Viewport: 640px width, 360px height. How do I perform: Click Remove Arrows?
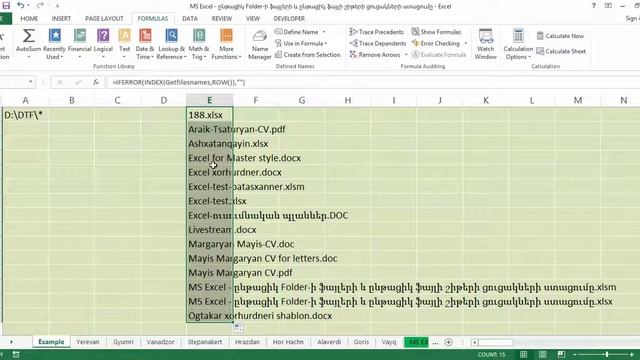[x=375, y=55]
